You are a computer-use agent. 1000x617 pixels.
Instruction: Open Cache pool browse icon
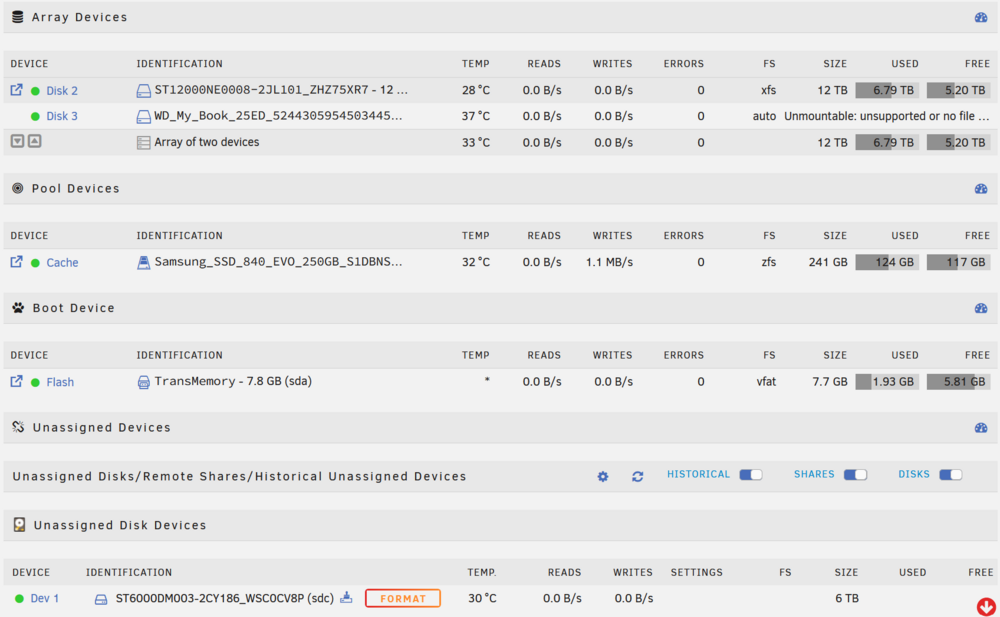click(x=17, y=262)
